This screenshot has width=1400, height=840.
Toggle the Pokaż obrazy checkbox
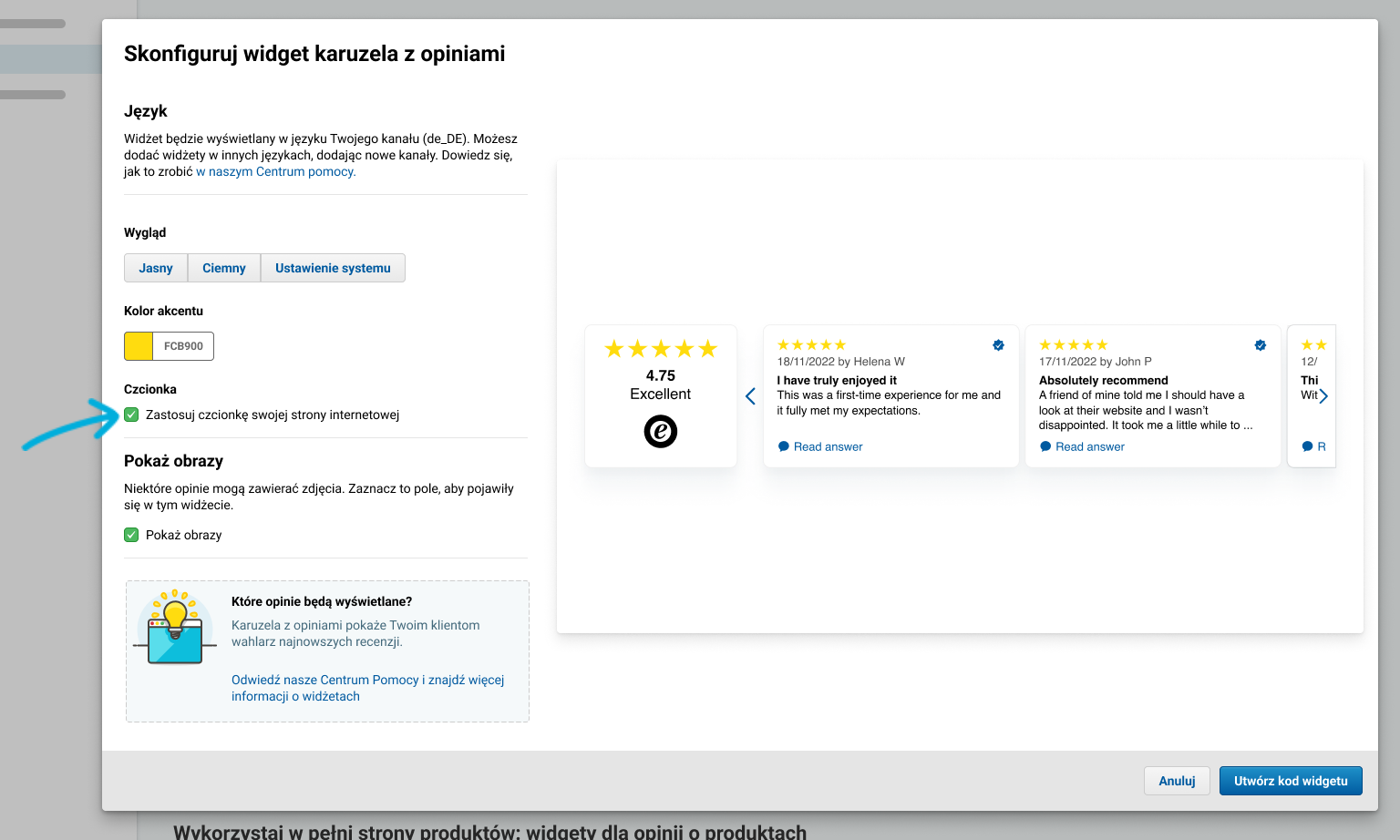(131, 535)
